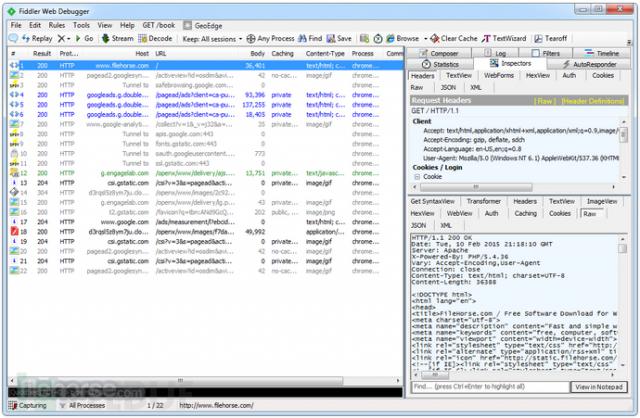The width and height of the screenshot is (640, 418).
Task: Open the response Transformer tab
Action: pyautogui.click(x=484, y=201)
